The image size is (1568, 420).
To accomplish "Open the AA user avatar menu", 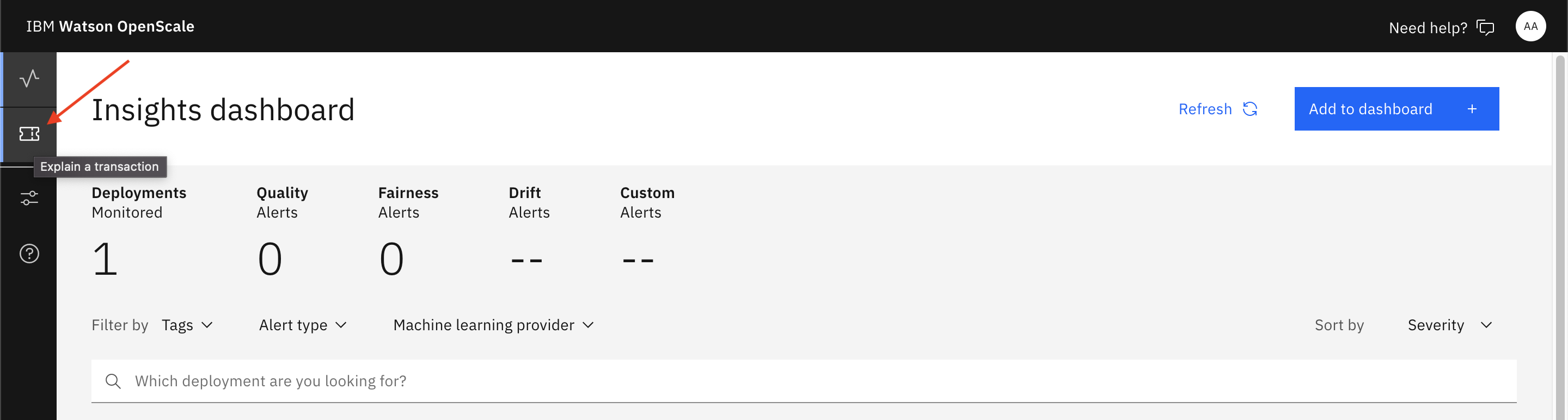I will 1530,26.
